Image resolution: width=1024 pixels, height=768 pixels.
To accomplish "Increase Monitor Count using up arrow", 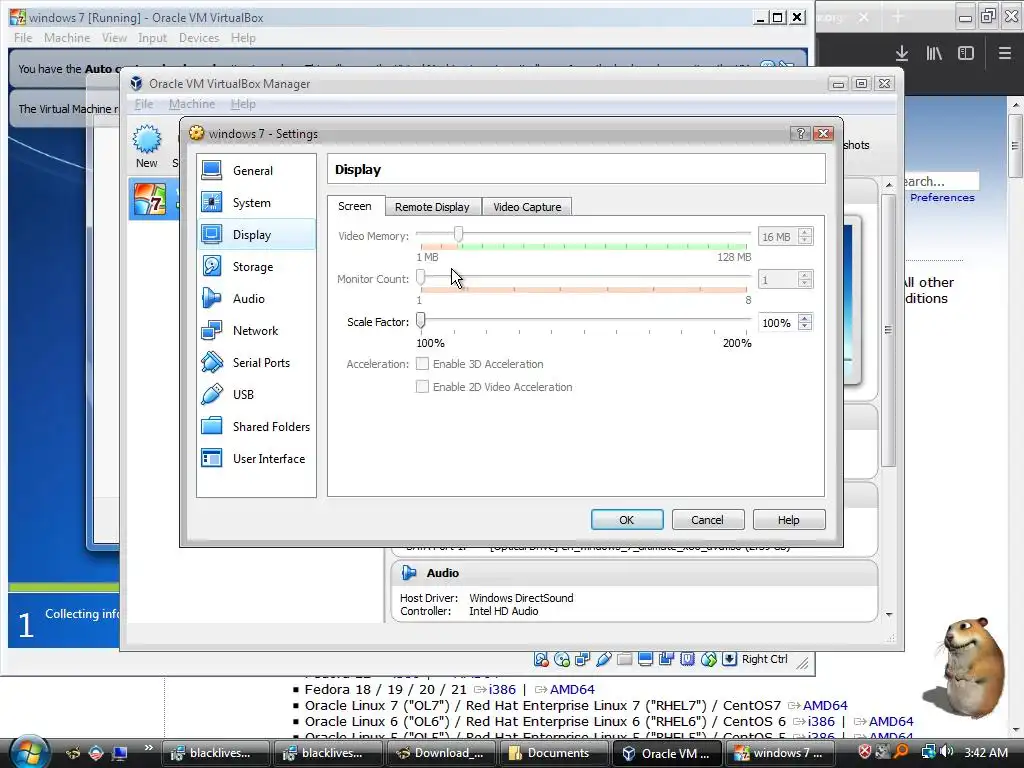I will coord(805,275).
